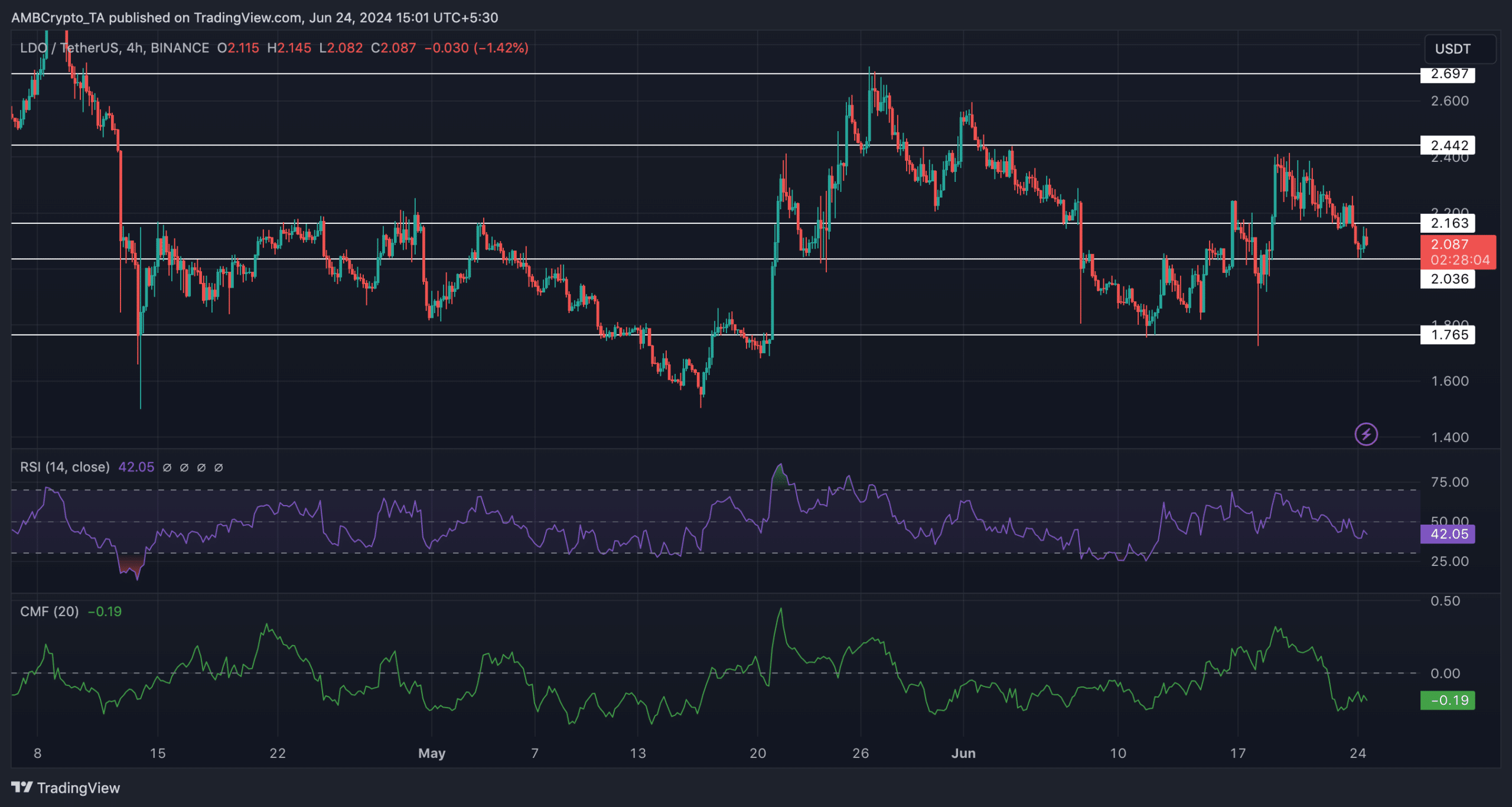
Task: Click the 75.00 RSI axis tick
Action: coord(1450,482)
